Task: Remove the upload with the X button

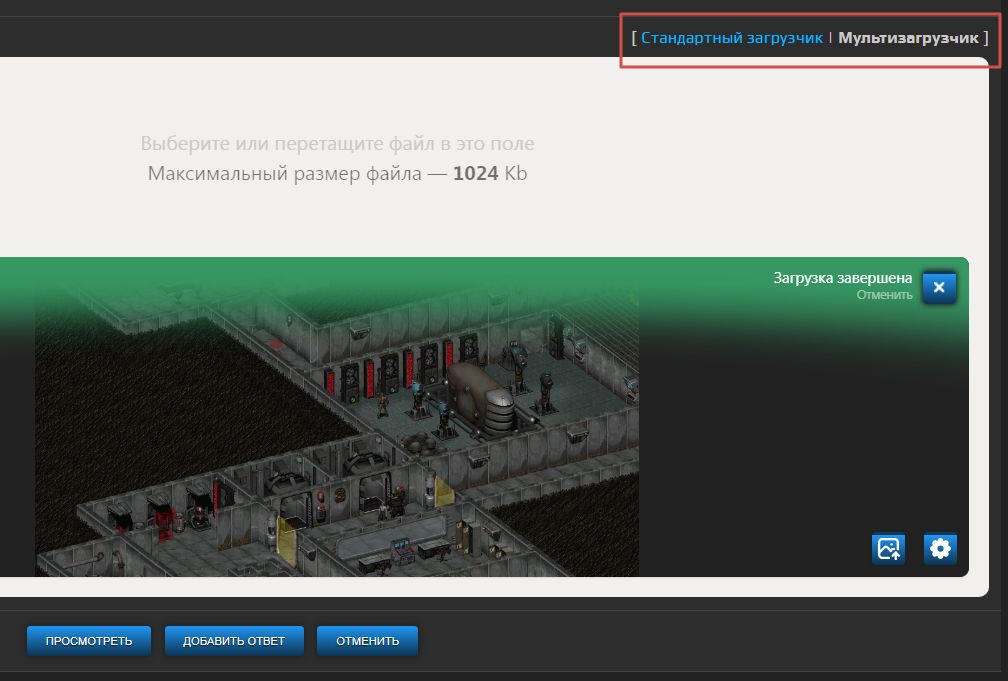Action: tap(939, 287)
